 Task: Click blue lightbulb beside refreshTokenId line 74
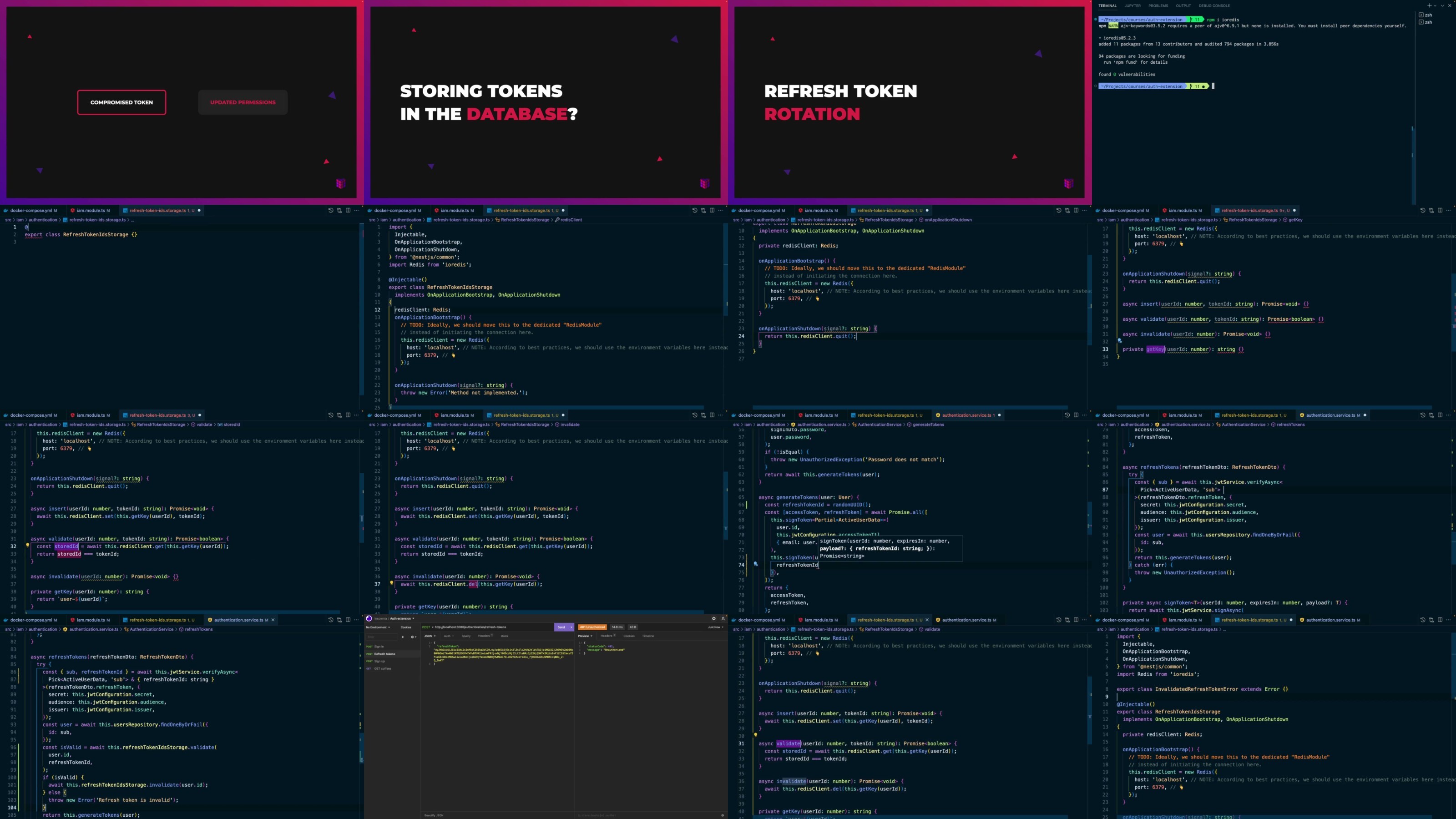[x=755, y=564]
